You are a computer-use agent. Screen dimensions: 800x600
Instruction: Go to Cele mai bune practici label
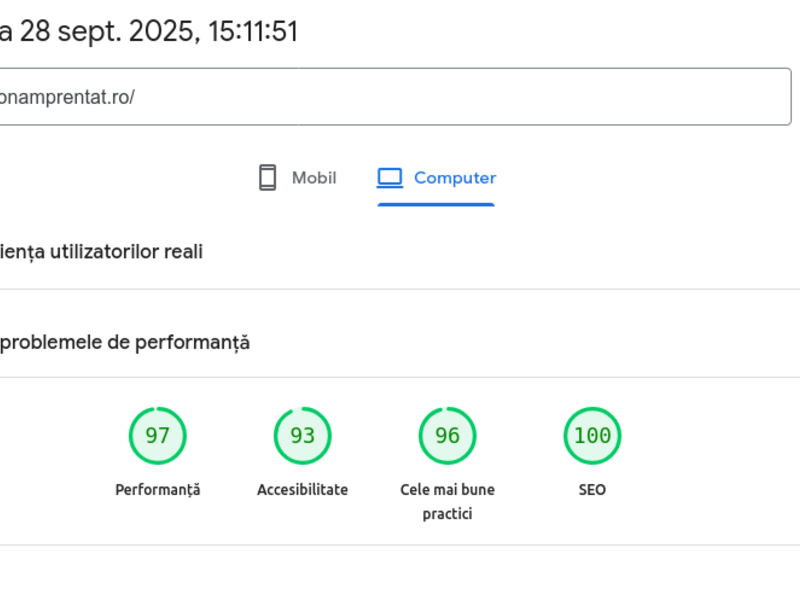(x=447, y=490)
